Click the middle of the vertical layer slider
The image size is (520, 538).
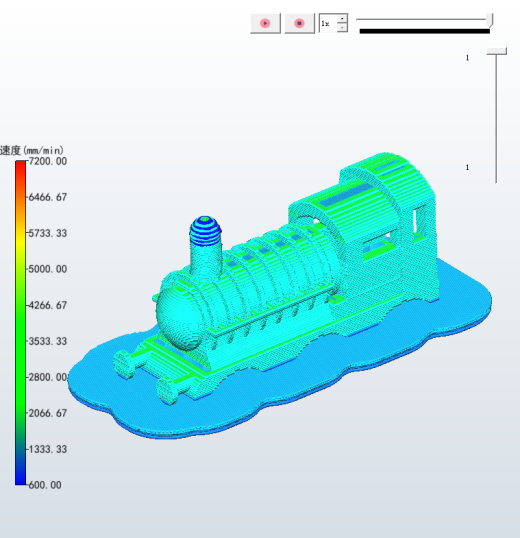(496, 118)
